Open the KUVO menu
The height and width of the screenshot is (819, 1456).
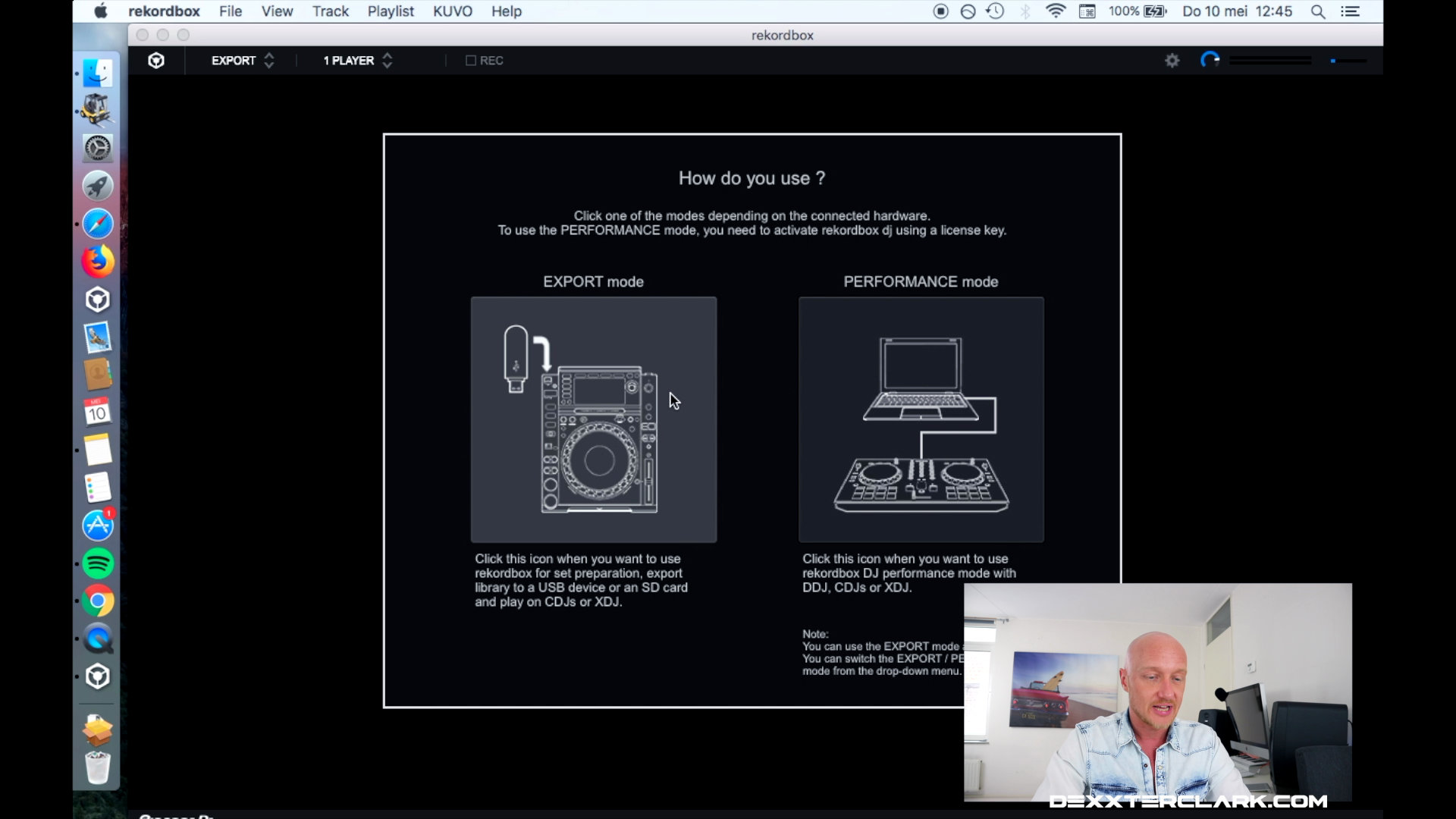click(x=453, y=11)
